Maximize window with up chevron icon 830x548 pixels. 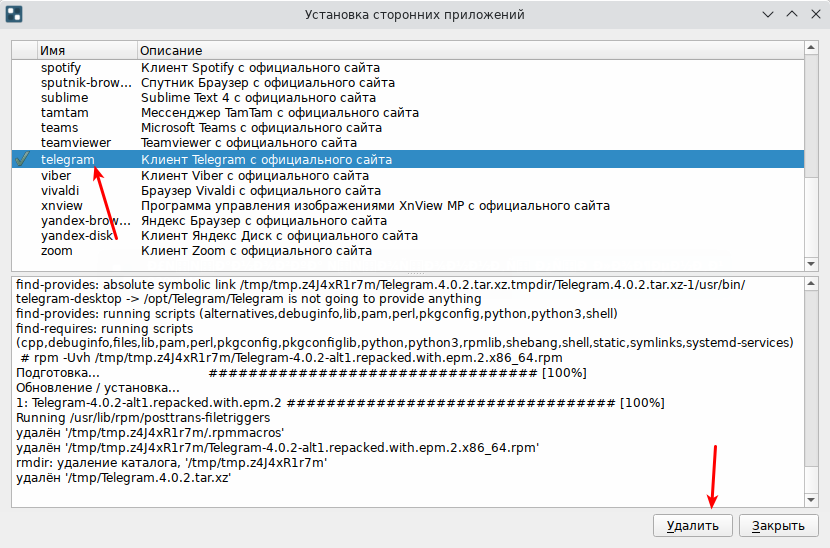tap(792, 14)
